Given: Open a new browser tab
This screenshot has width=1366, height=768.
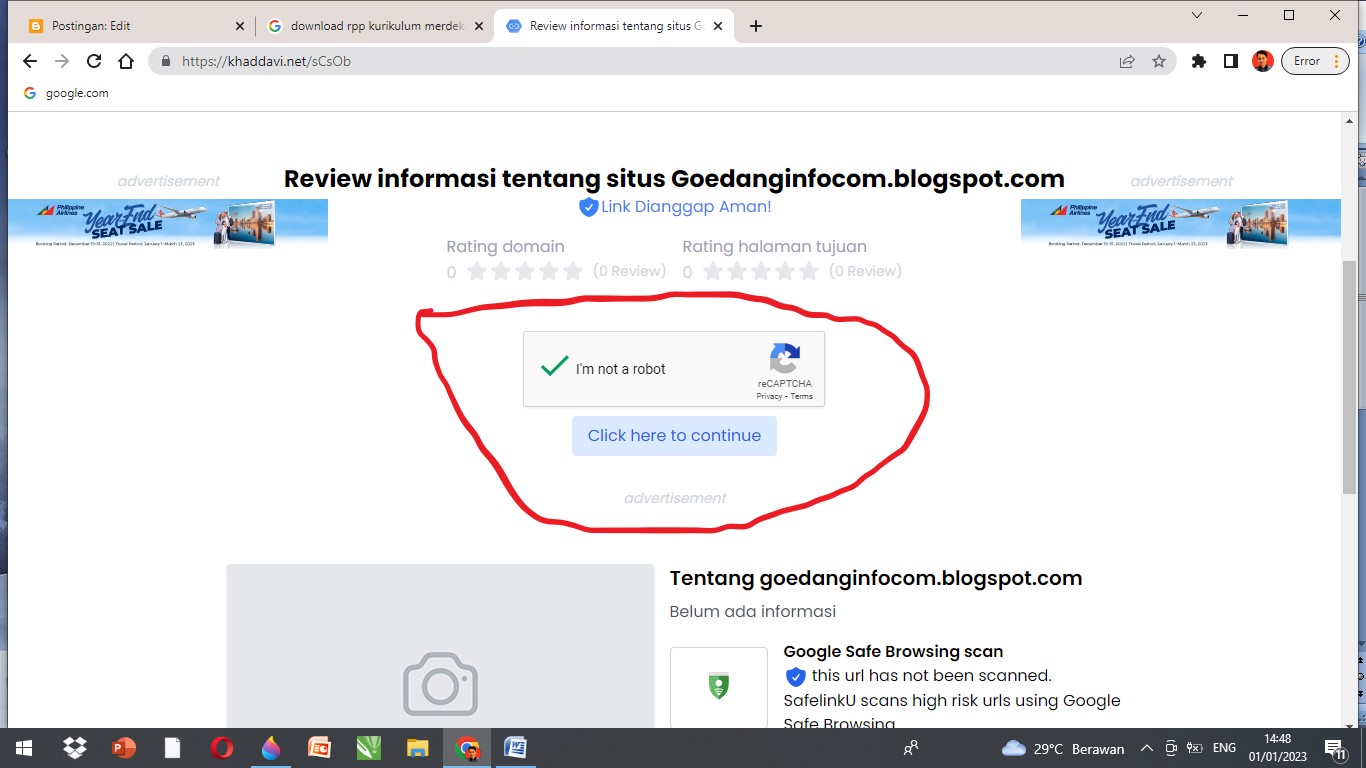Looking at the screenshot, I should click(756, 26).
